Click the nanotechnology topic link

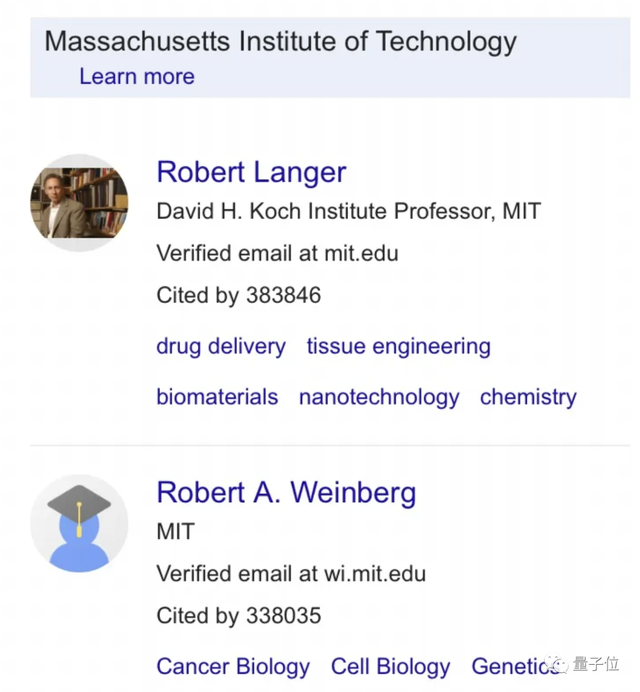[379, 396]
